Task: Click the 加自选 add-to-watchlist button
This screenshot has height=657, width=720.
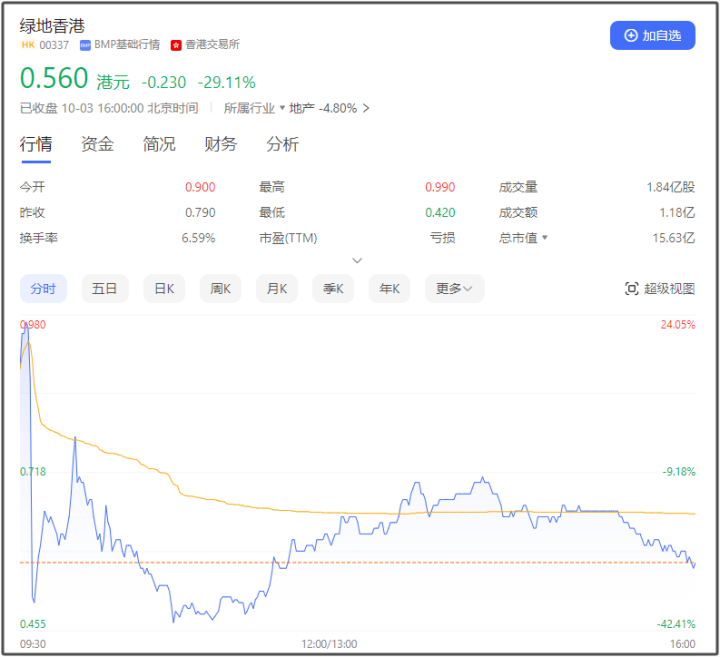Action: [x=652, y=35]
